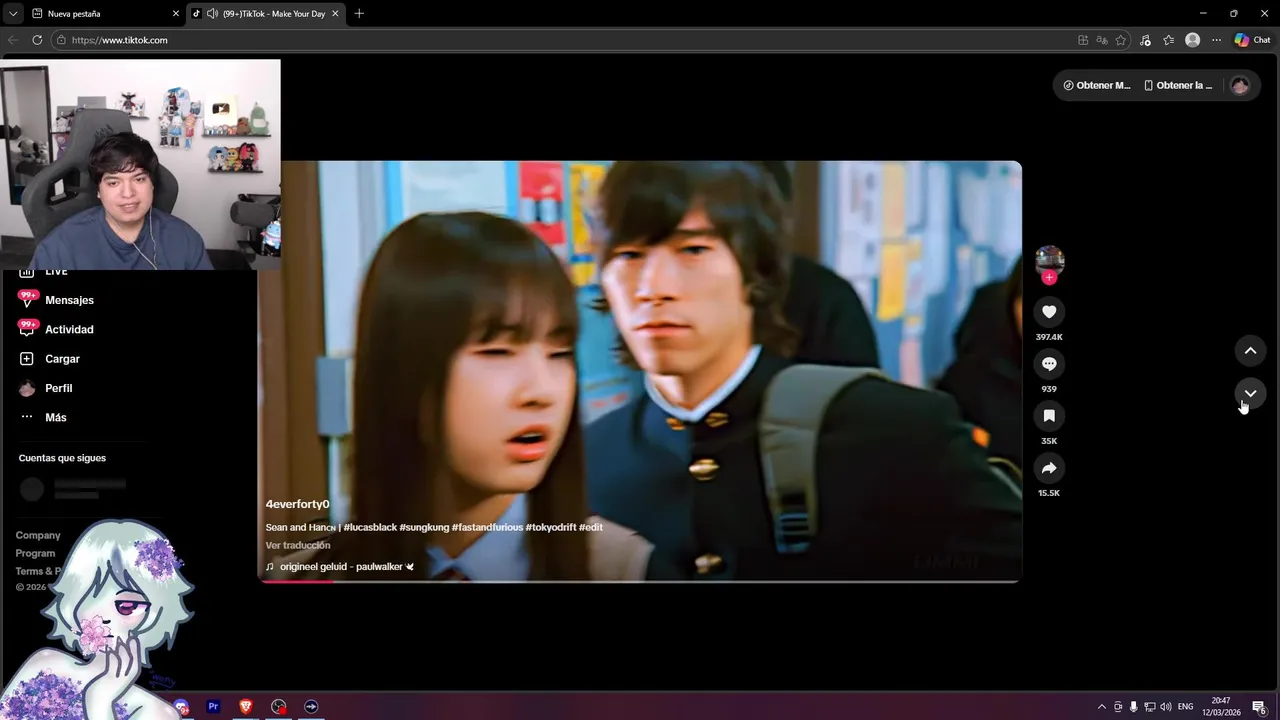Open the 4everforty0 creator avatar

(x=1049, y=260)
